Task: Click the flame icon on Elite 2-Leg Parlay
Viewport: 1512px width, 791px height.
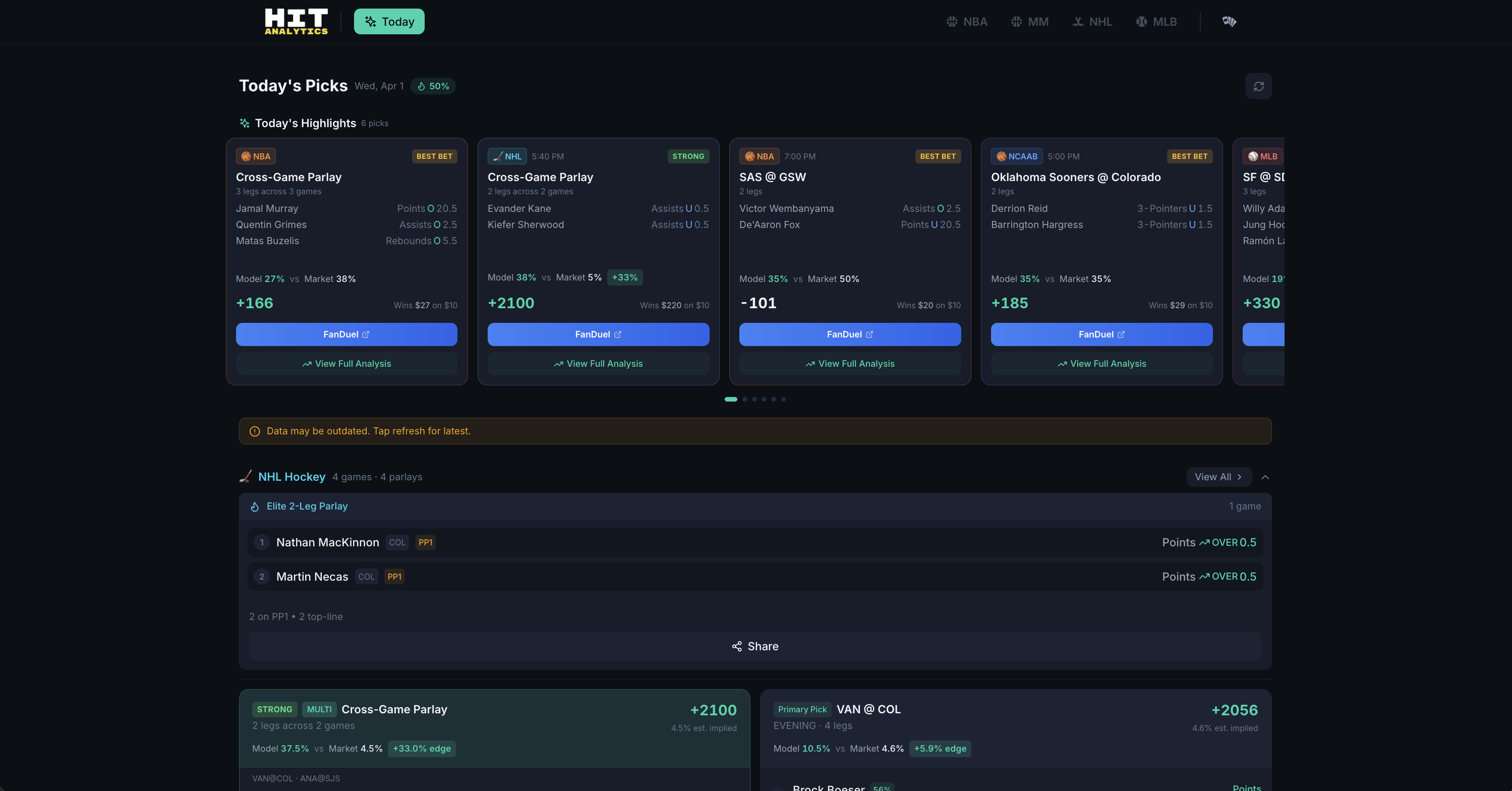Action: (254, 506)
